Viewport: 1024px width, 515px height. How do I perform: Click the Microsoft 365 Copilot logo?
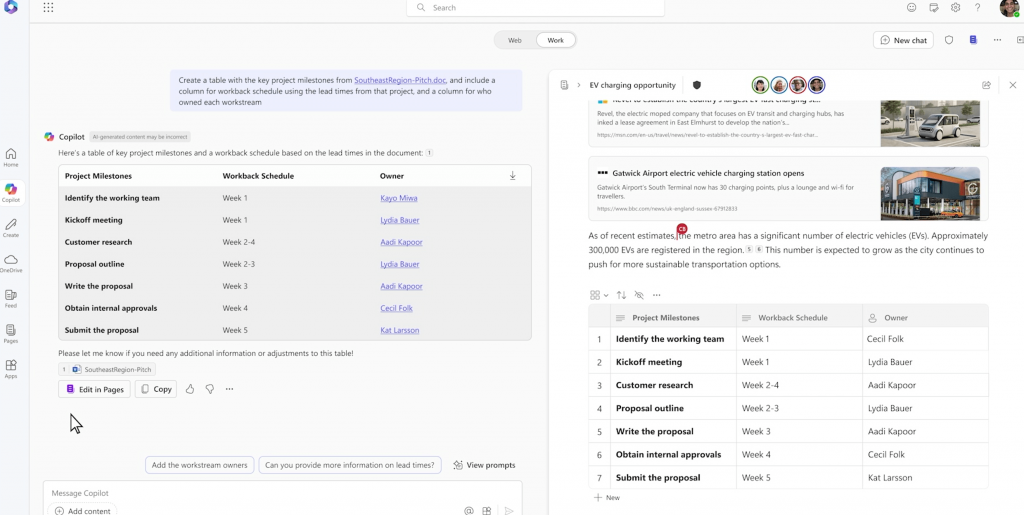point(11,8)
